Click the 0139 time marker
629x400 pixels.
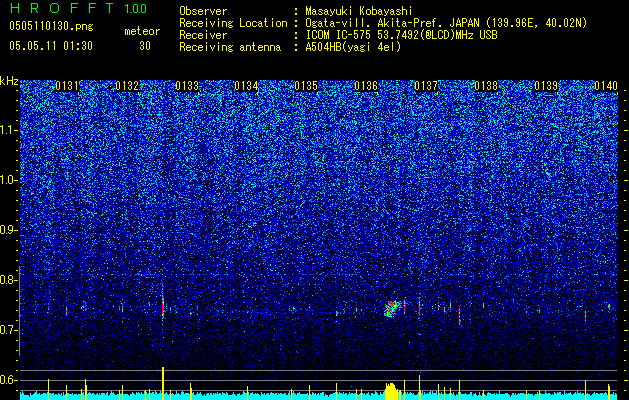pos(546,86)
